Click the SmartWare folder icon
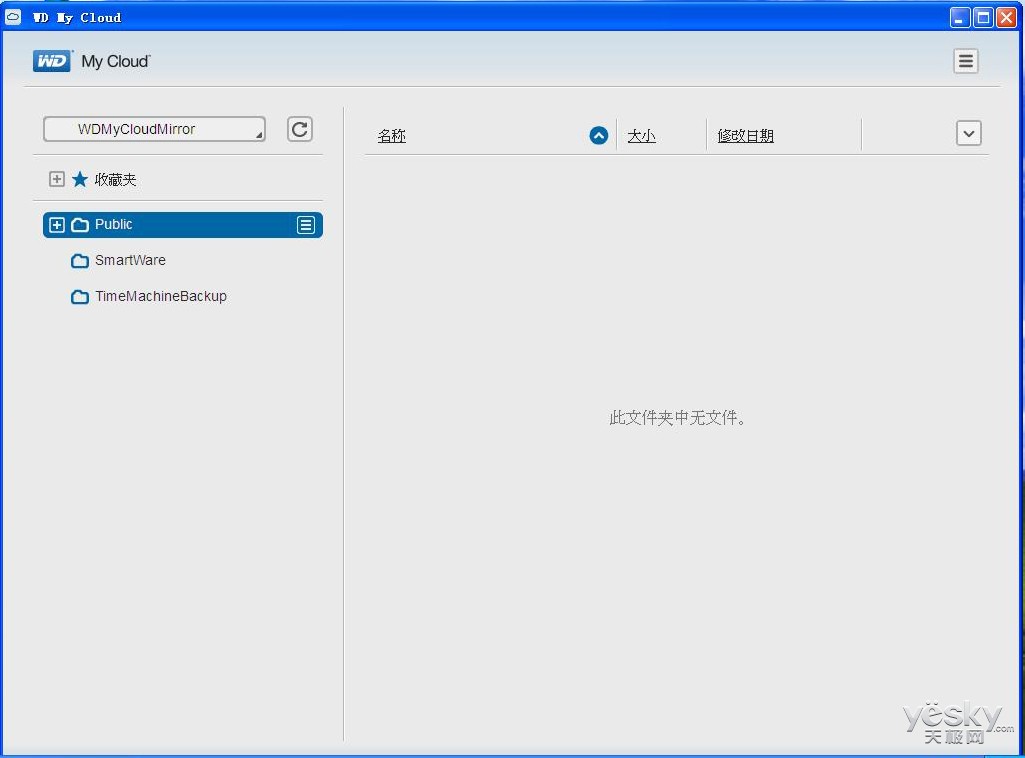1025x758 pixels. tap(80, 261)
